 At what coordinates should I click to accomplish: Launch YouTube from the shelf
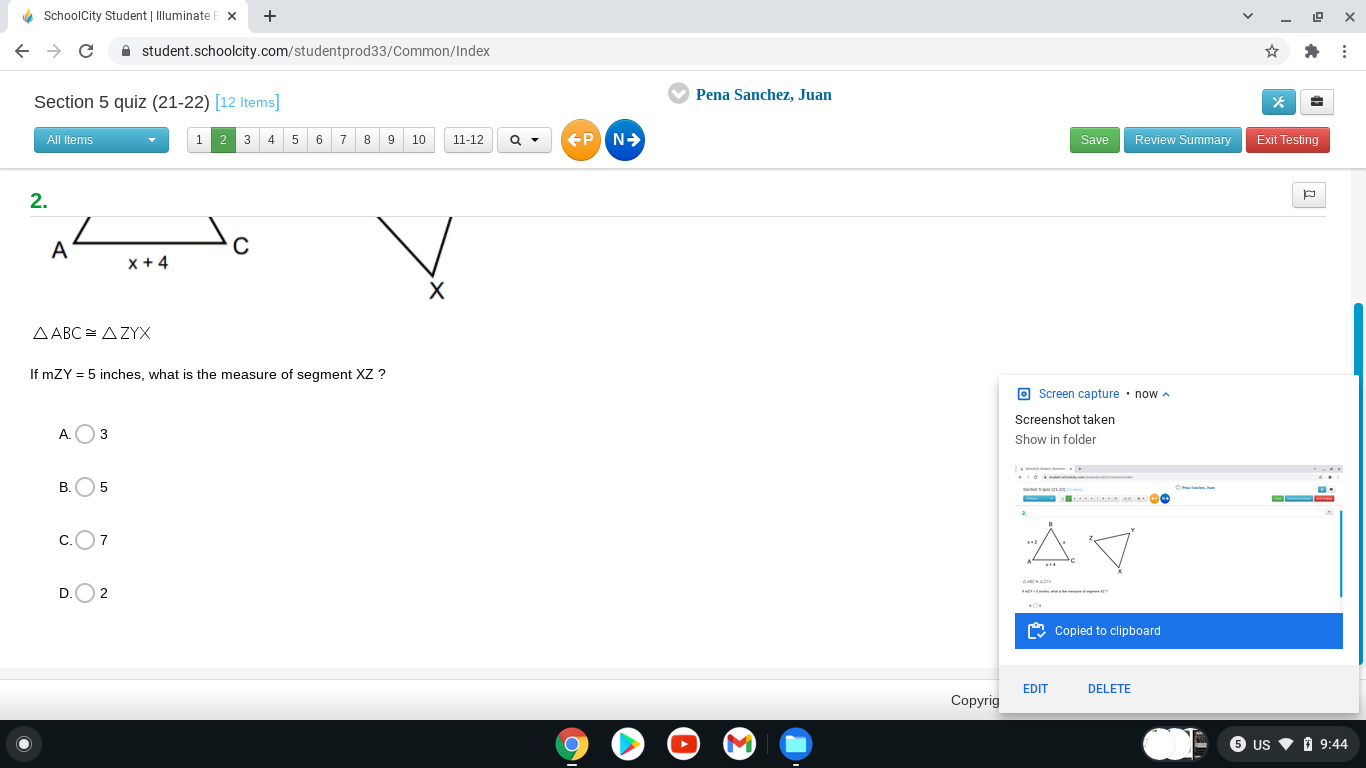click(684, 744)
